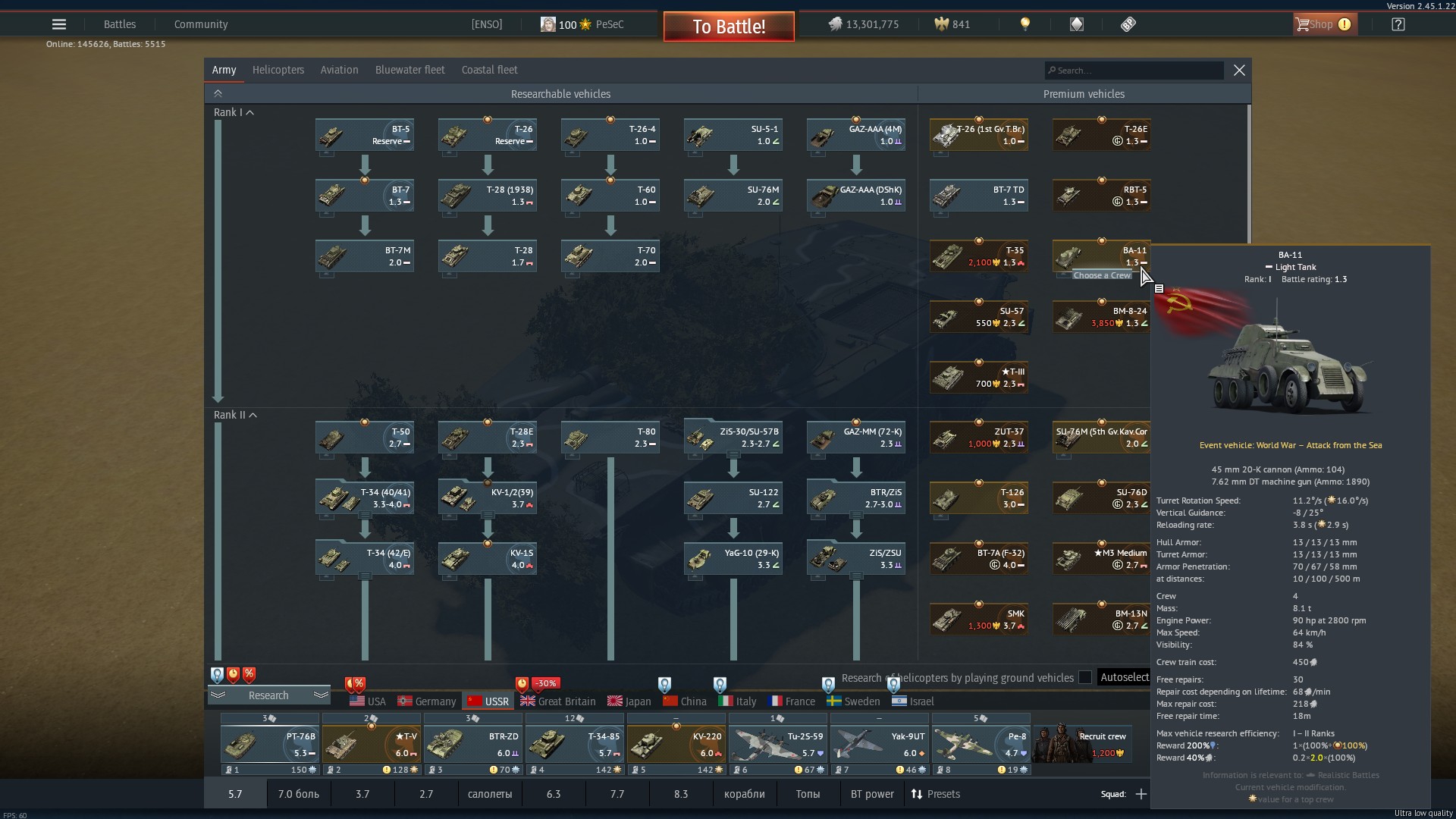Select the 7.0 боль preset tab
1456x819 pixels.
point(299,794)
